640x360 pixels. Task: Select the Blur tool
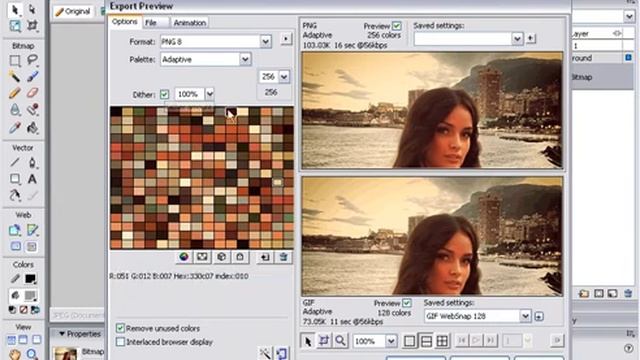(15, 110)
